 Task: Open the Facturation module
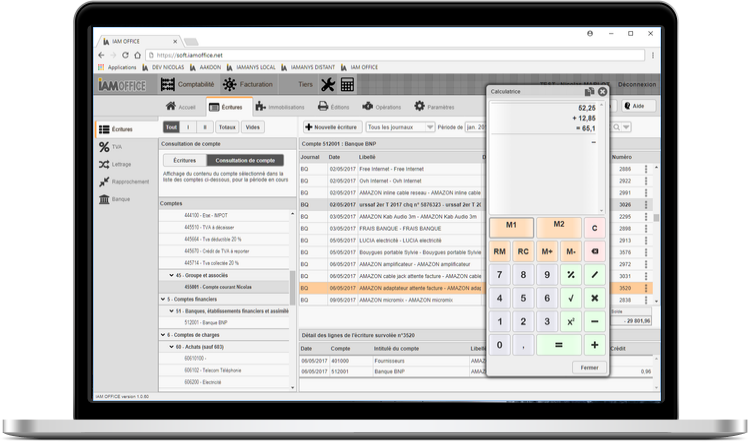pos(245,85)
